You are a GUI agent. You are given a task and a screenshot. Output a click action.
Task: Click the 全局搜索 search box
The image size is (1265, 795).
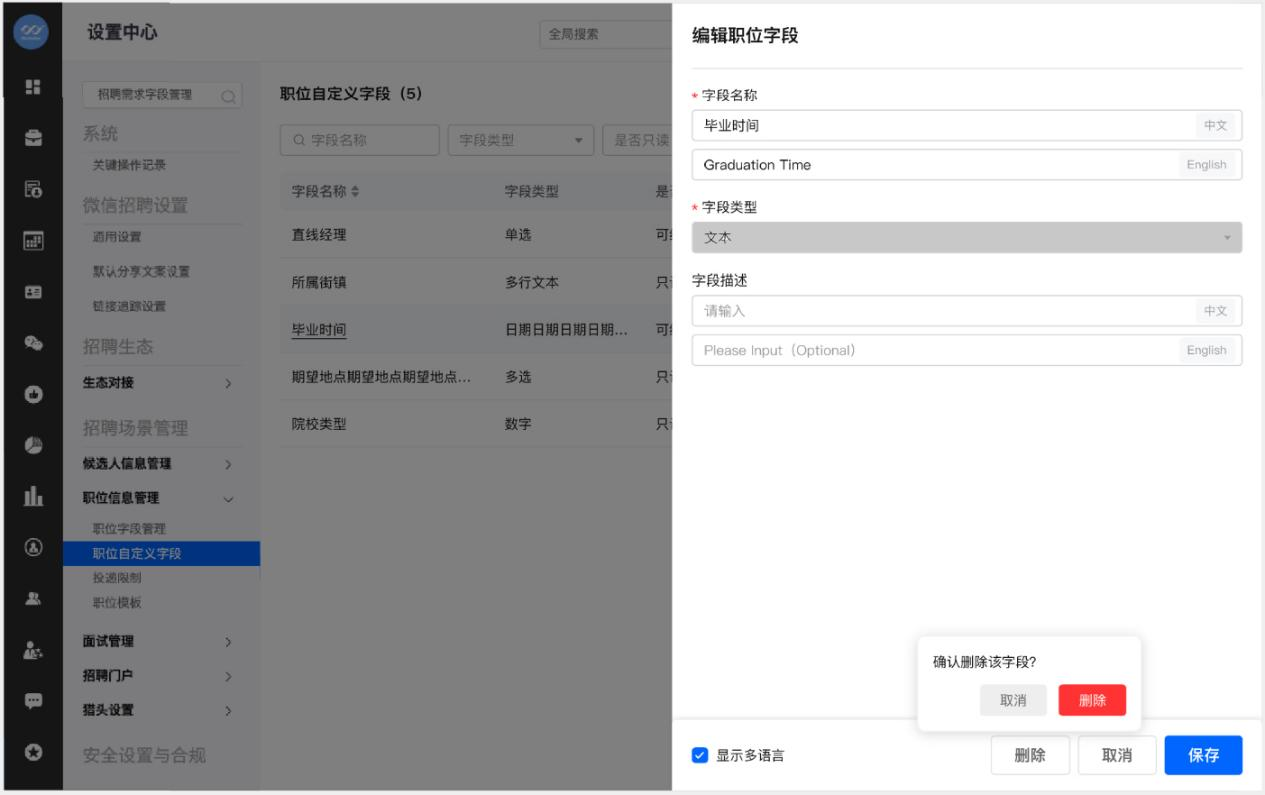[x=605, y=33]
